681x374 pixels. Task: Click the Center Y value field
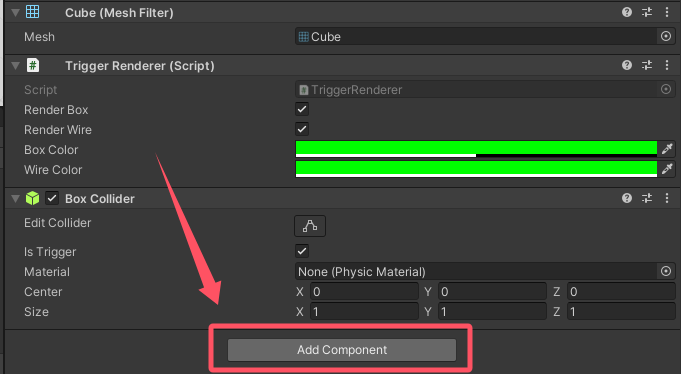tap(492, 291)
